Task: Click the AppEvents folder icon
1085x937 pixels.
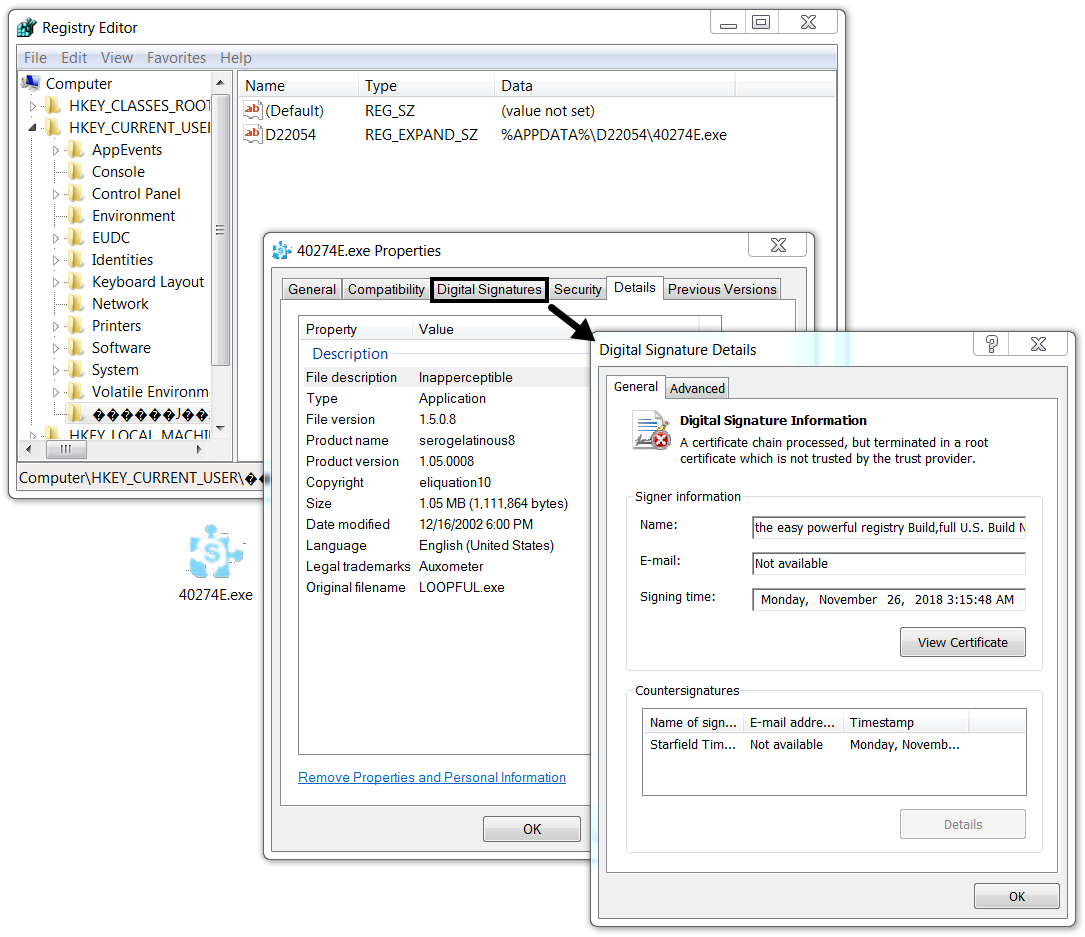Action: point(76,149)
